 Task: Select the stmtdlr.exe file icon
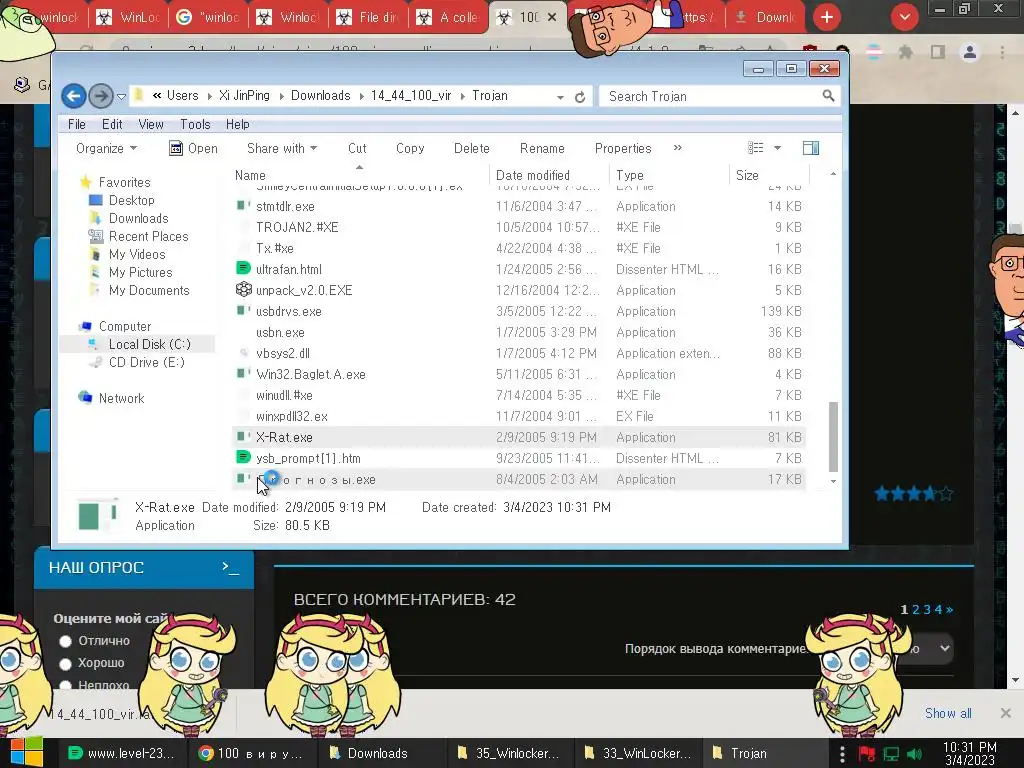point(244,206)
